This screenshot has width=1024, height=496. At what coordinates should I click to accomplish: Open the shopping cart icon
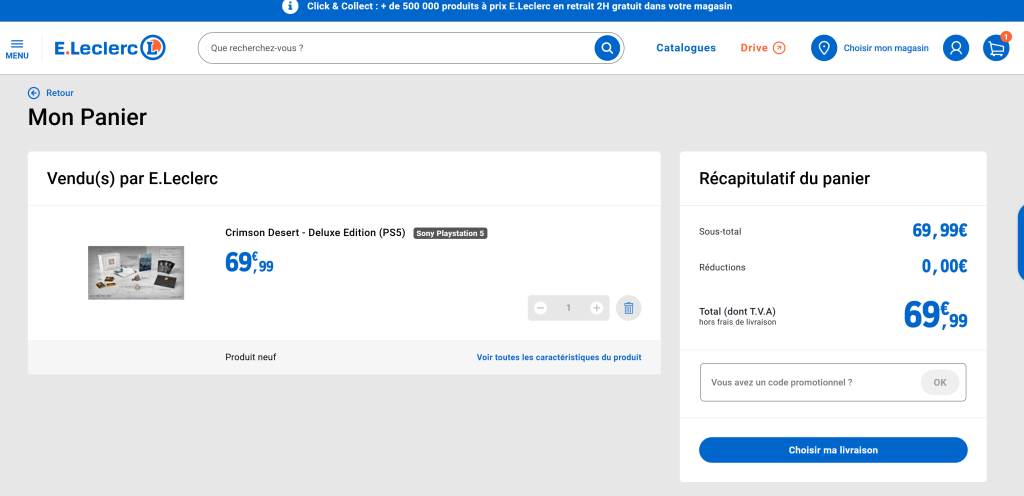click(996, 48)
